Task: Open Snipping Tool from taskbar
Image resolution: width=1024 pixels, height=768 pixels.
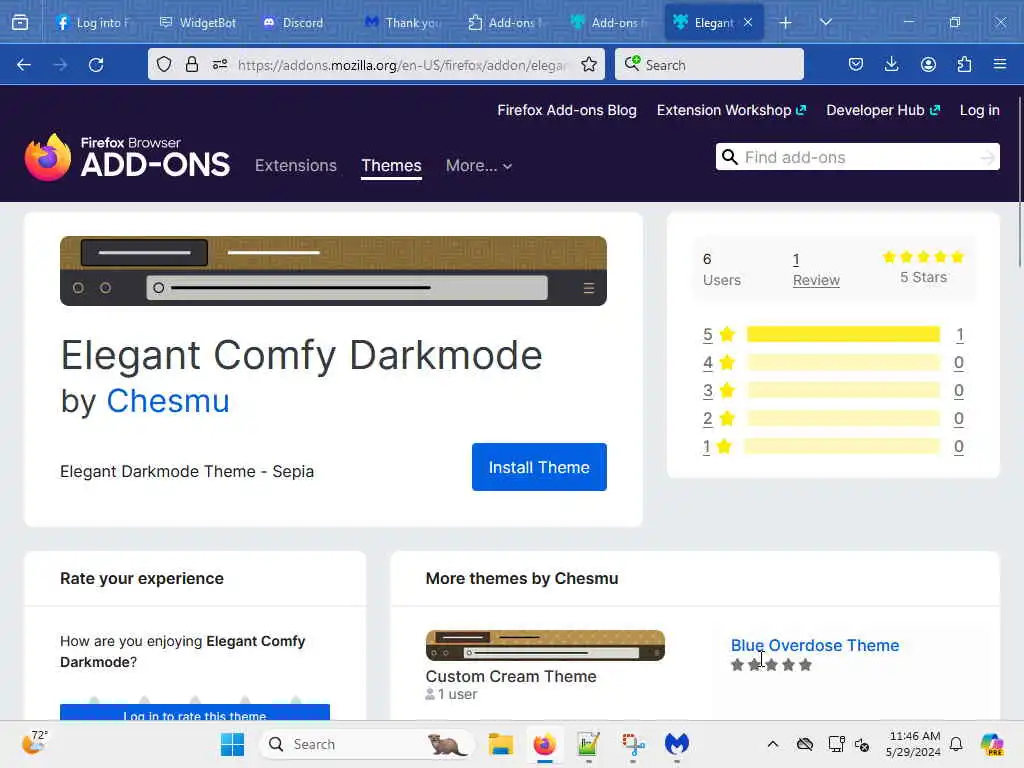Action: click(x=633, y=744)
